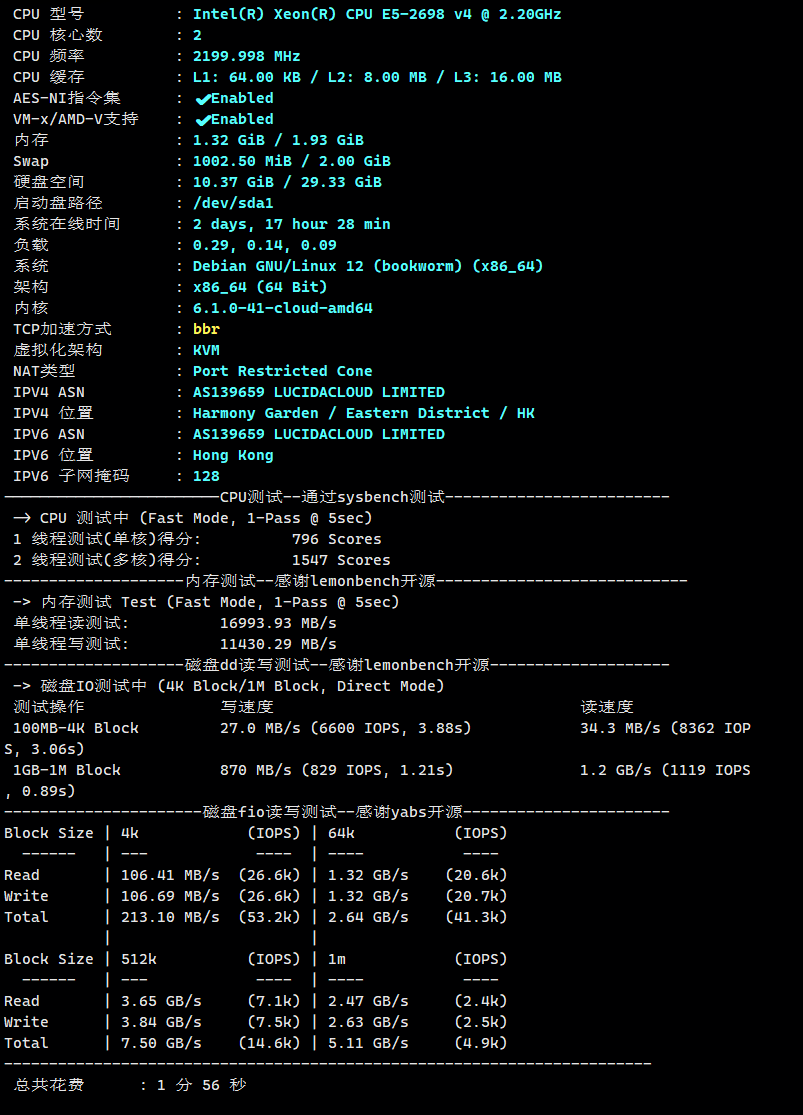This screenshot has height=1115, width=803.
Task: Click the arrow before CPU 测试中
Action: (23, 518)
